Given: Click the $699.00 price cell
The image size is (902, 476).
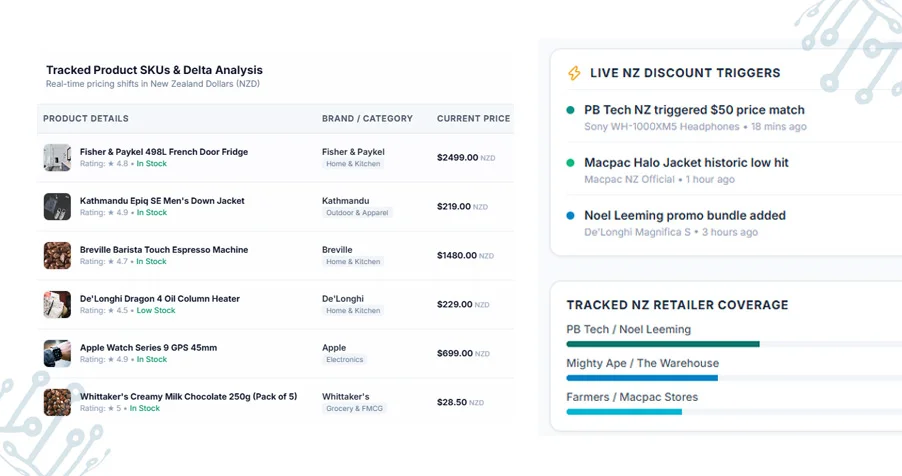Looking at the screenshot, I should [x=463, y=353].
